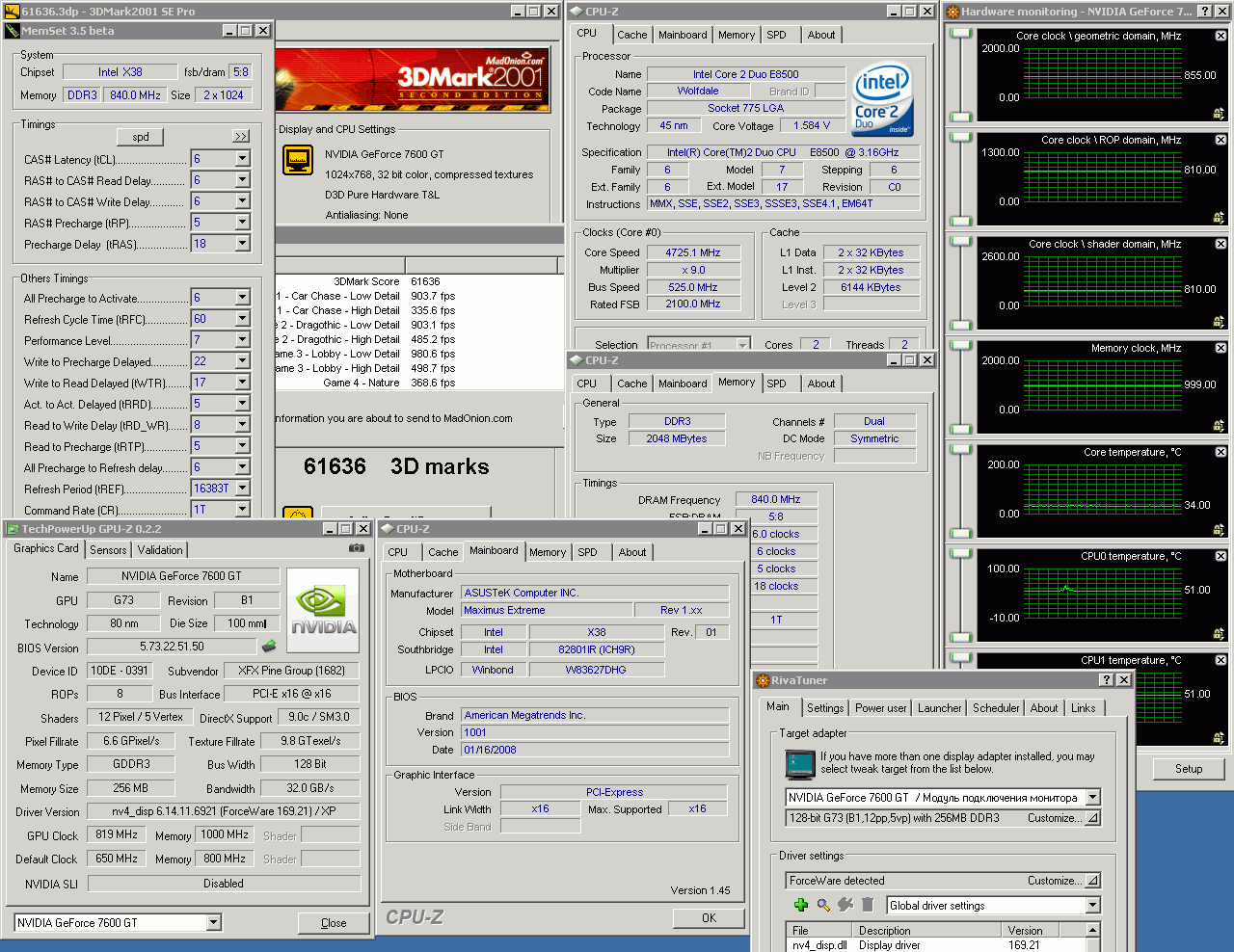
Task: Click OK in the CPU-Z Mainboard window
Action: 709,917
